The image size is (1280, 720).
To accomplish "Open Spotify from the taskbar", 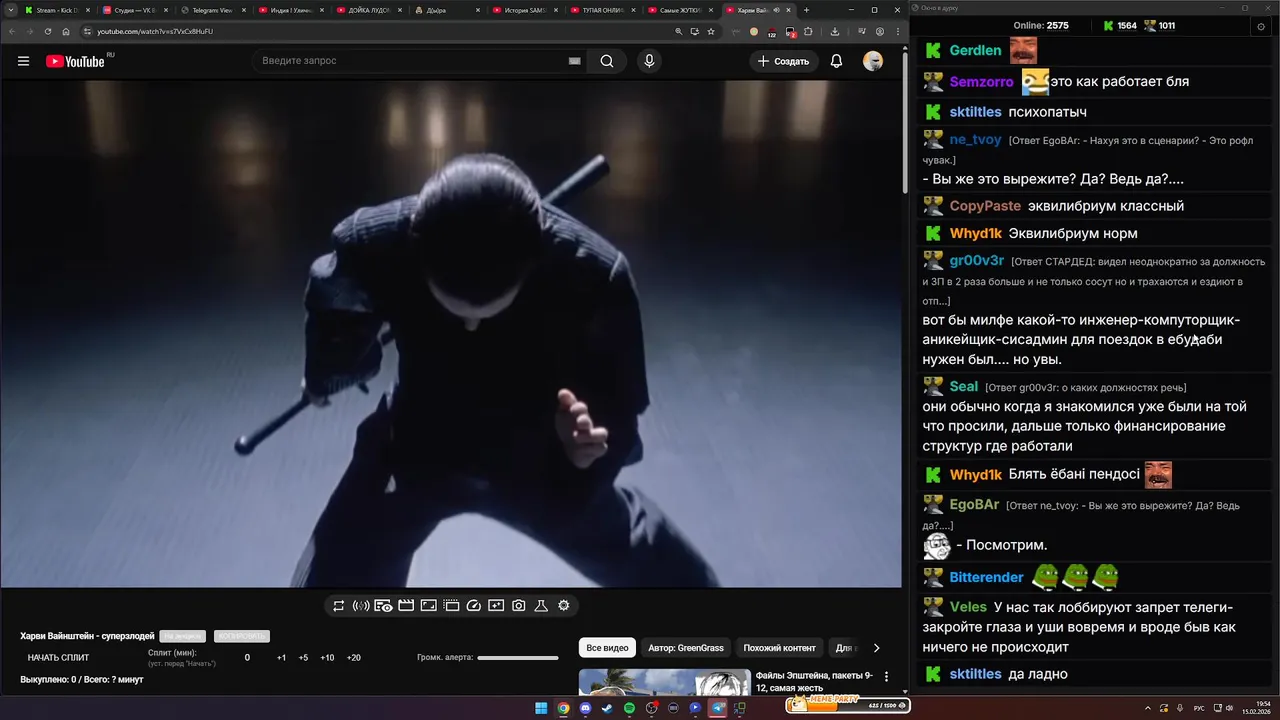I will [629, 708].
